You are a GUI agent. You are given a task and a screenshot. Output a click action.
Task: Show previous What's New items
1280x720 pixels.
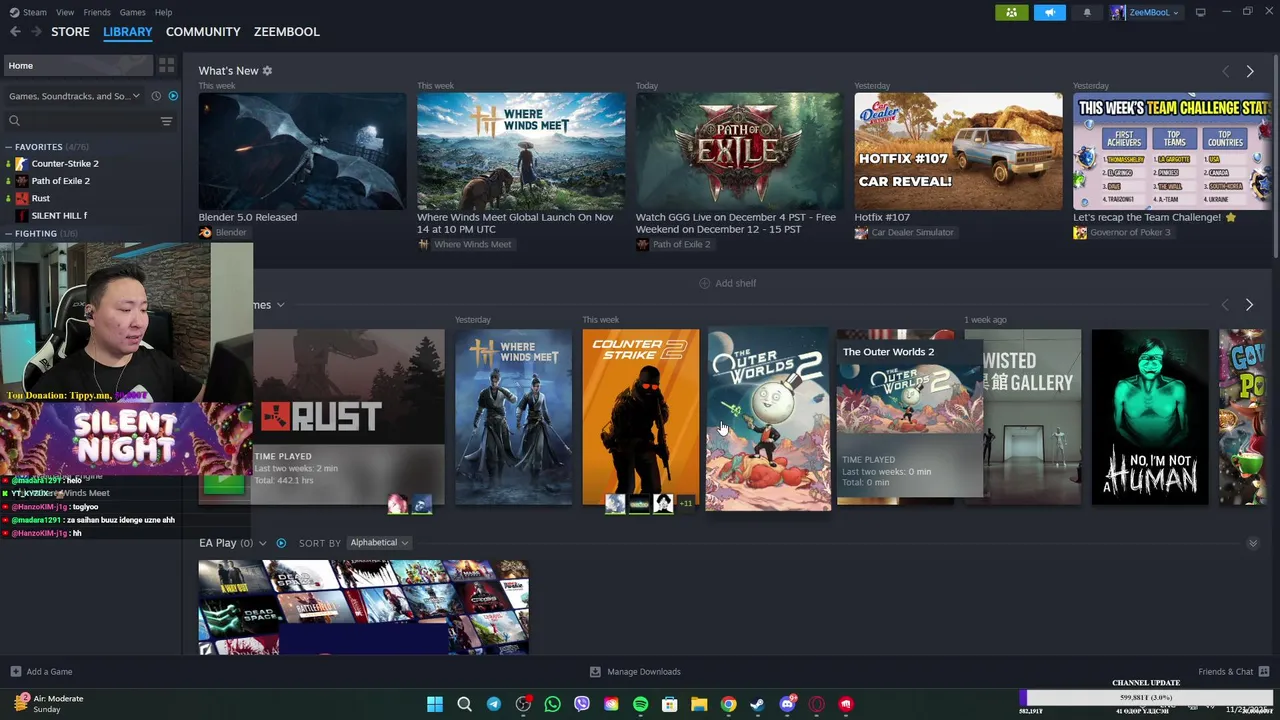click(1225, 71)
